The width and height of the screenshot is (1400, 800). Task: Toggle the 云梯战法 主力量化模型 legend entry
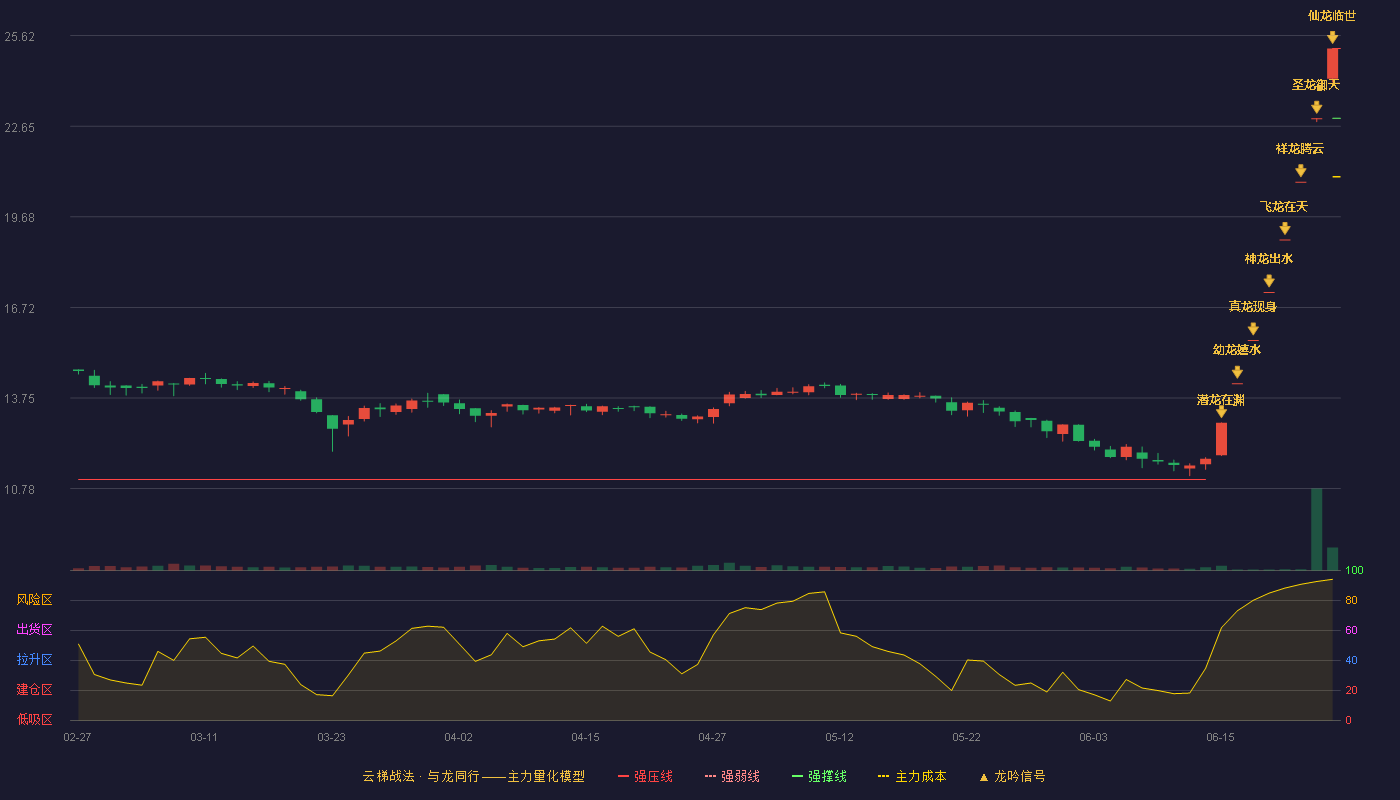click(473, 776)
